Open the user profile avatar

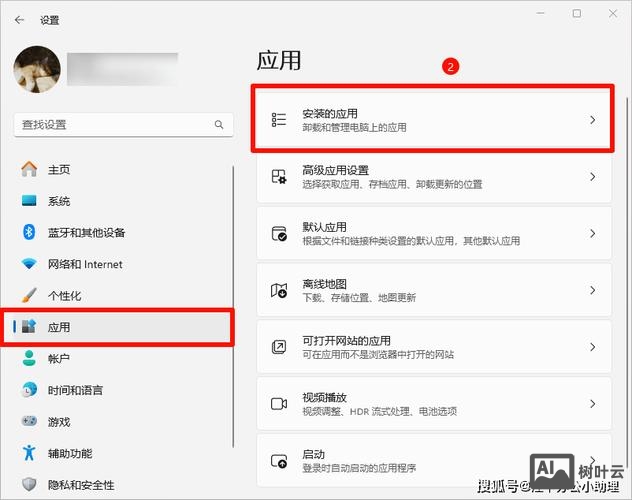click(37, 69)
